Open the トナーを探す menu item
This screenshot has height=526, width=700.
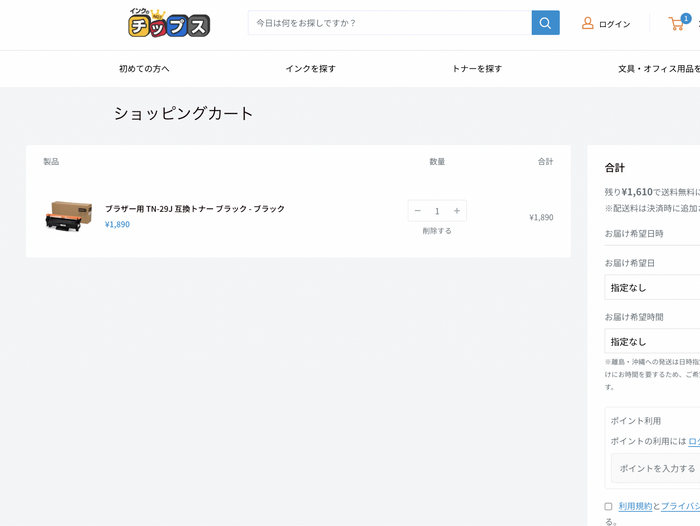tap(477, 69)
